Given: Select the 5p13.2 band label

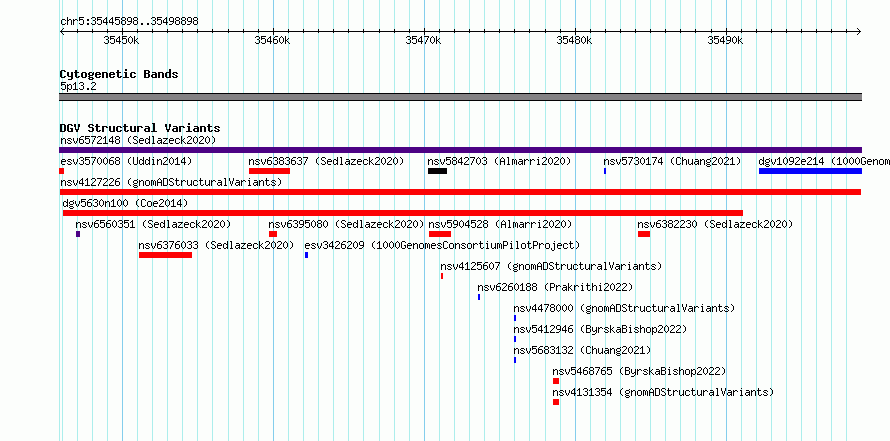Looking at the screenshot, I should tap(78, 87).
